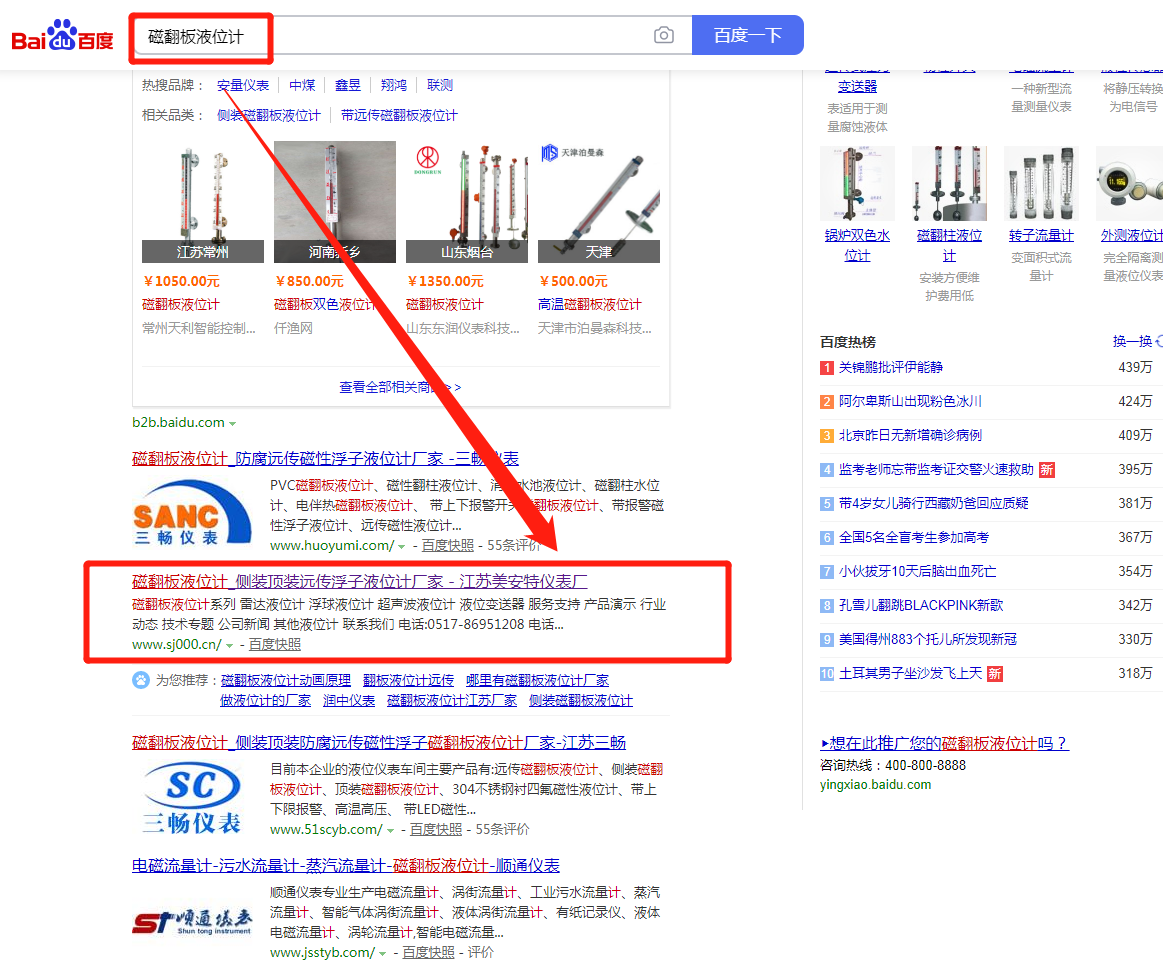This screenshot has height=961, width=1163.
Task: Open hot topic 监考老师忘带监考证交警火速救助
Action: tap(936, 469)
